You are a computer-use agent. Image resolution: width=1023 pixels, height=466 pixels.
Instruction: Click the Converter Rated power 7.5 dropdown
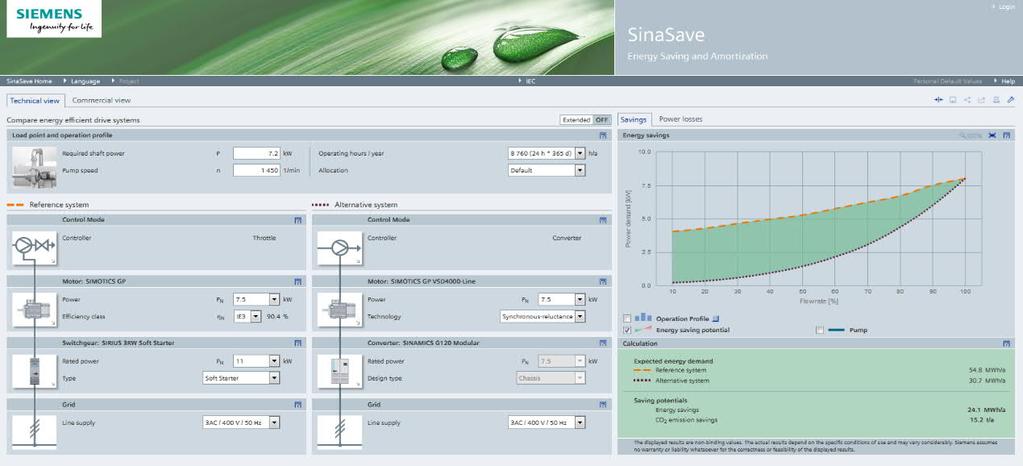pos(562,361)
